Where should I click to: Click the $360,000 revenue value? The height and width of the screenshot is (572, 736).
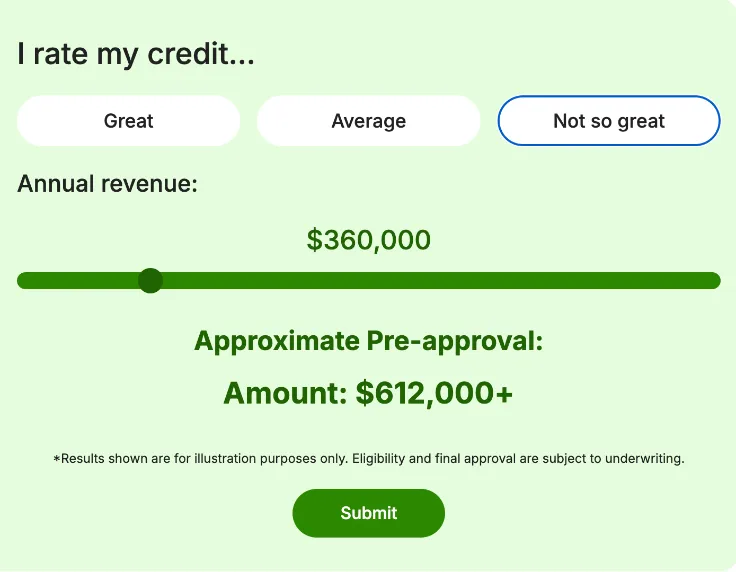click(x=368, y=240)
